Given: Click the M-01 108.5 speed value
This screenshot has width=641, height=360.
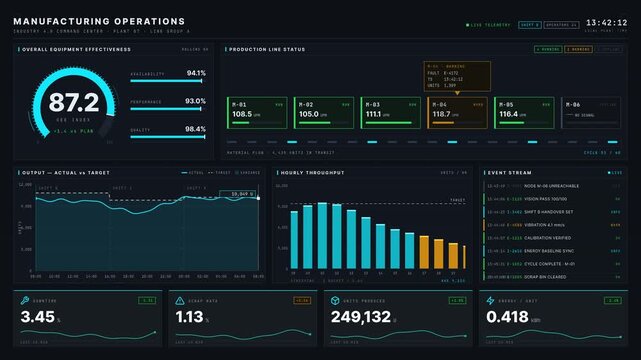Looking at the screenshot, I should point(242,114).
